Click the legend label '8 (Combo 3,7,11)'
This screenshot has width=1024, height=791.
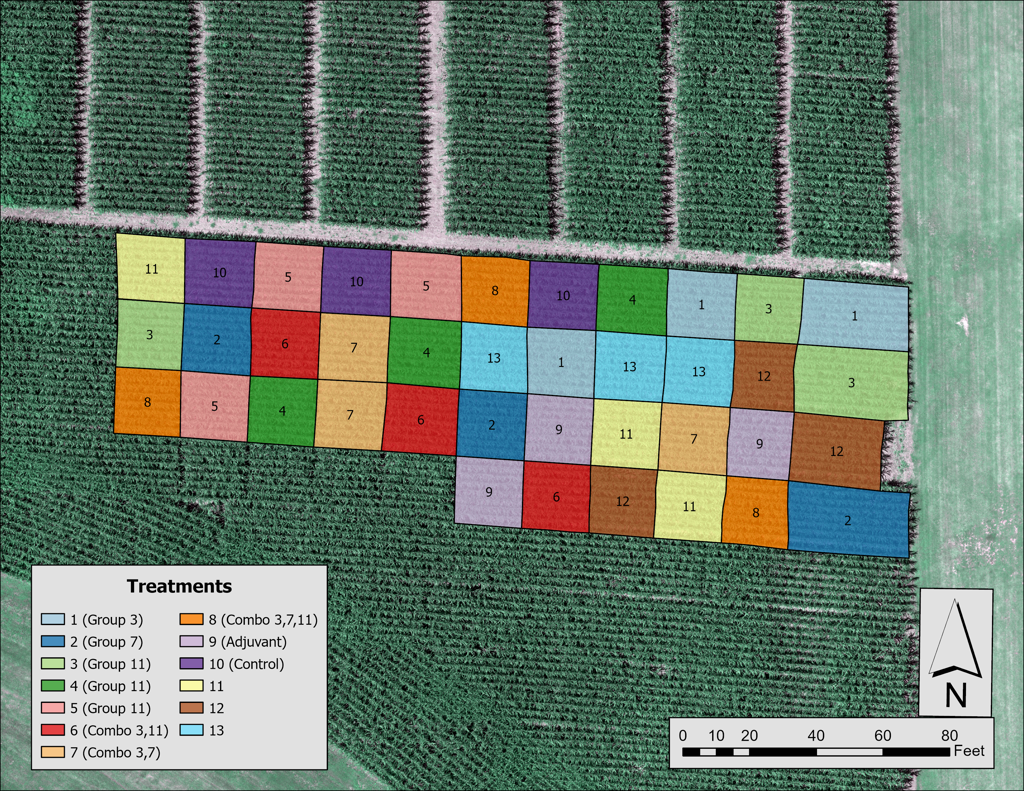pos(263,620)
